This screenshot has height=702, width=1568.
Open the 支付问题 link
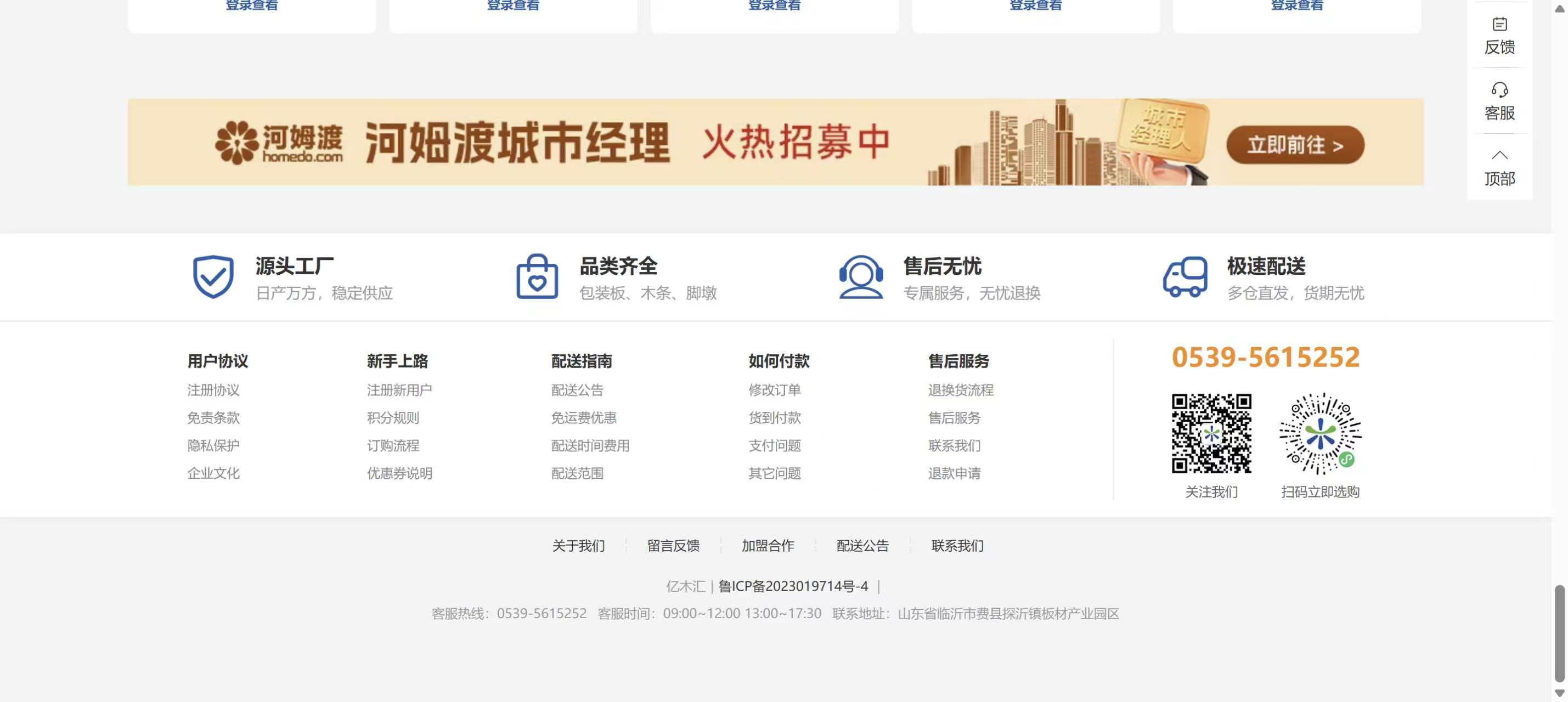pyautogui.click(x=774, y=445)
